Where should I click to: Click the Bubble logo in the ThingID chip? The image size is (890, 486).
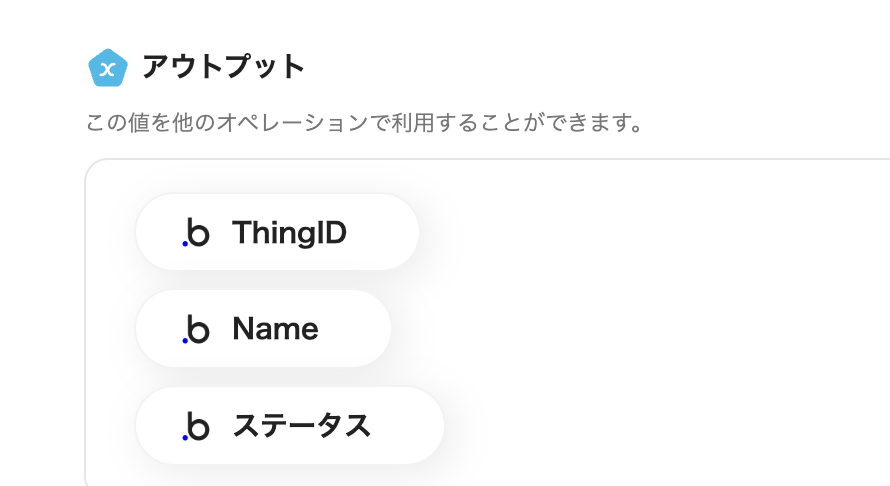point(197,233)
